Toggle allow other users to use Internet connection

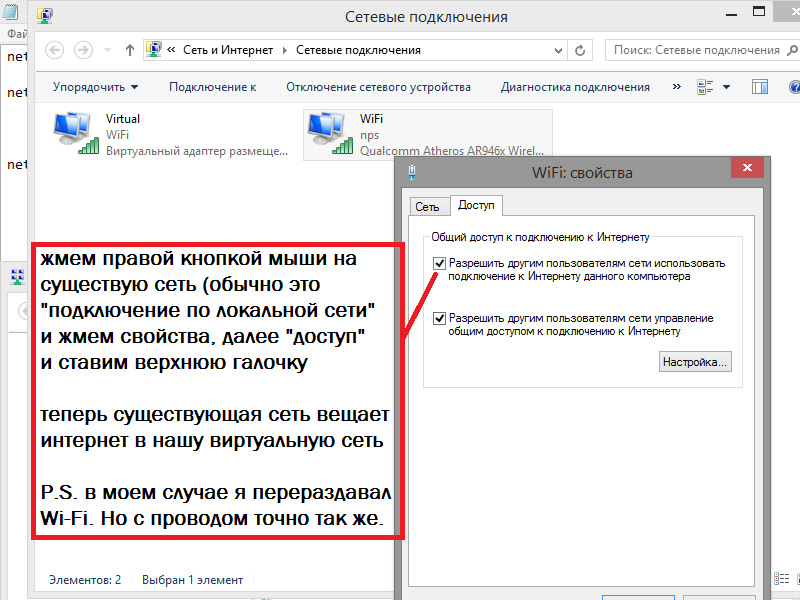(x=439, y=264)
